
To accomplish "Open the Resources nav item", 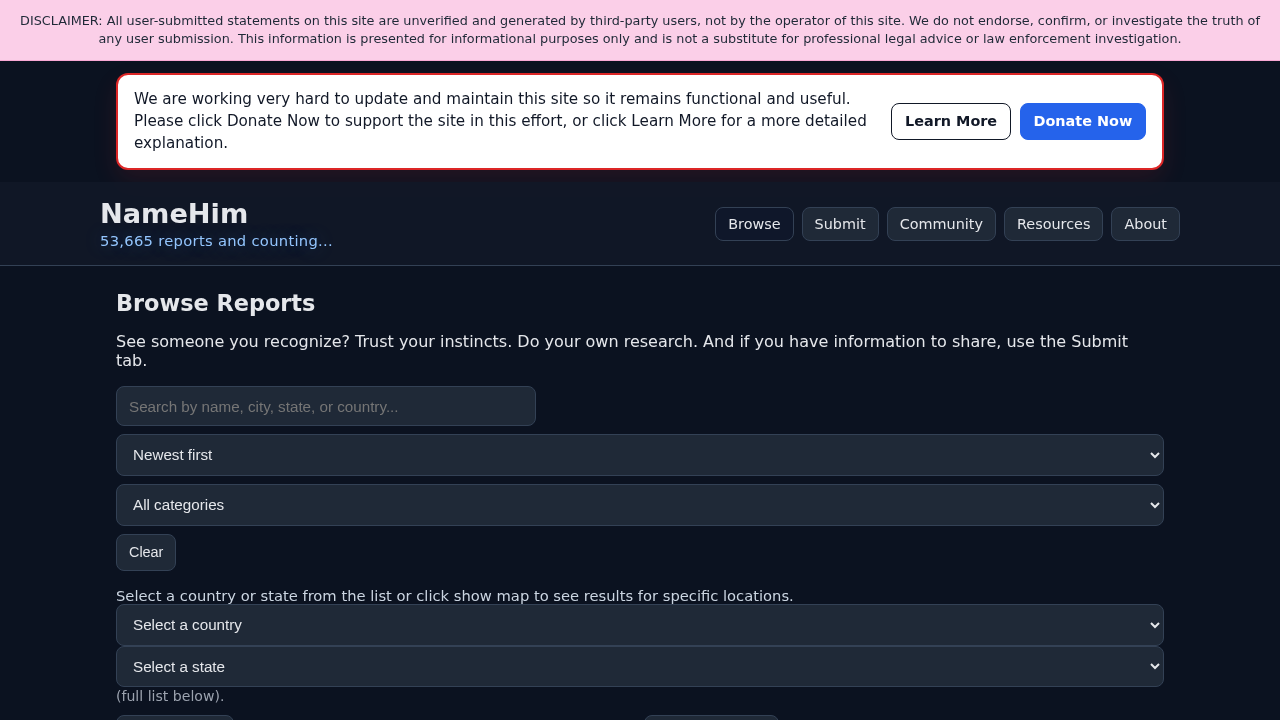I will coord(1053,224).
